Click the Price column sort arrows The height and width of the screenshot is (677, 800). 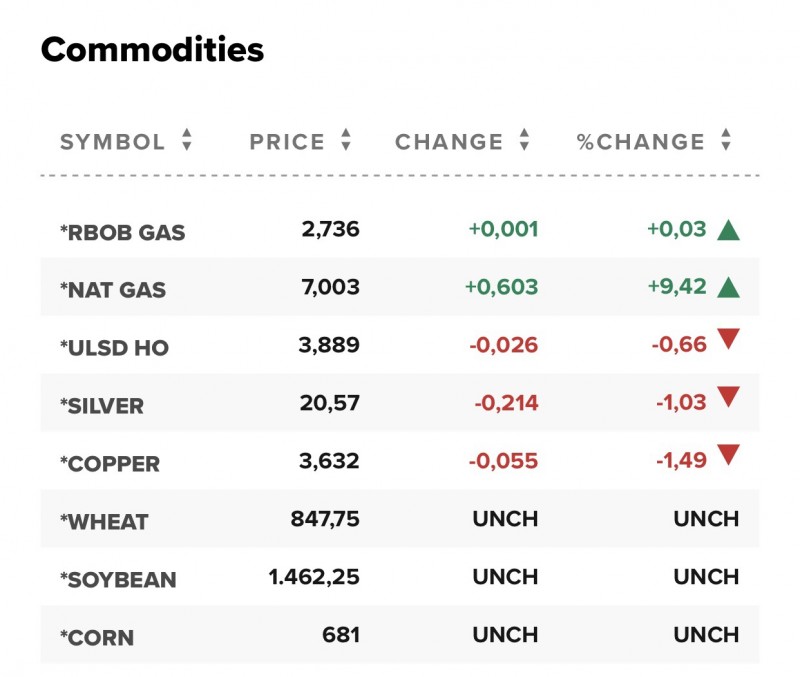tap(346, 141)
